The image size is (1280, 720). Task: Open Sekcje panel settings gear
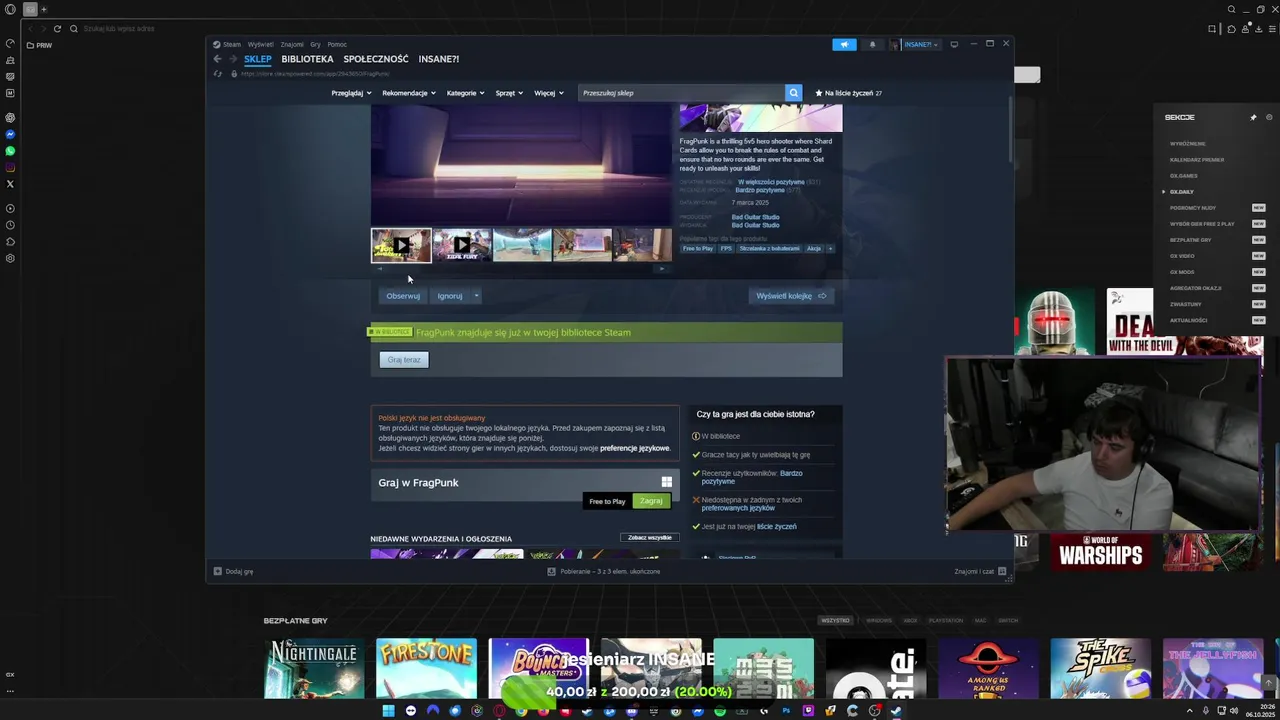pyautogui.click(x=1269, y=117)
